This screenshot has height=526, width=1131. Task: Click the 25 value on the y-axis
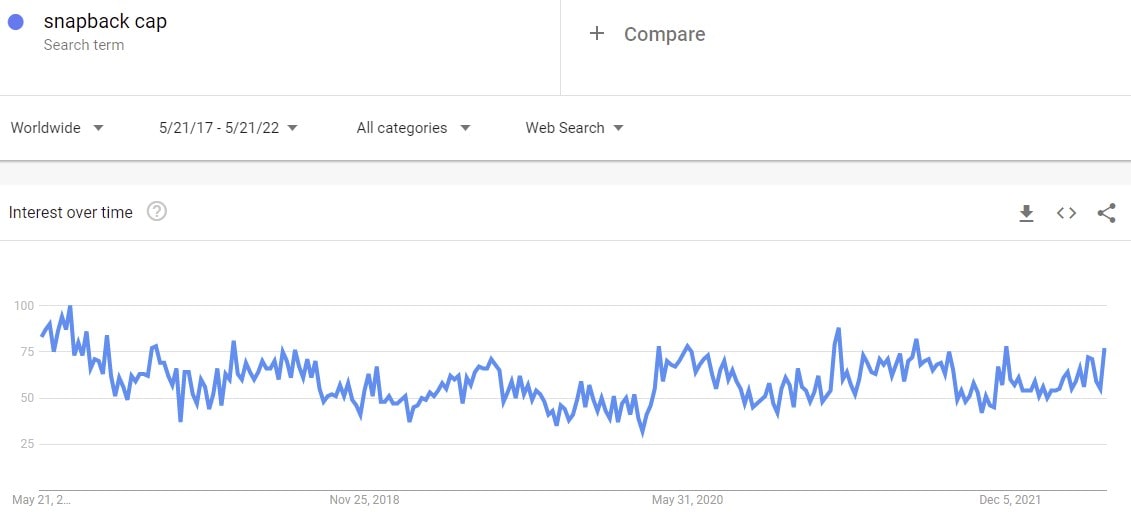tap(27, 444)
